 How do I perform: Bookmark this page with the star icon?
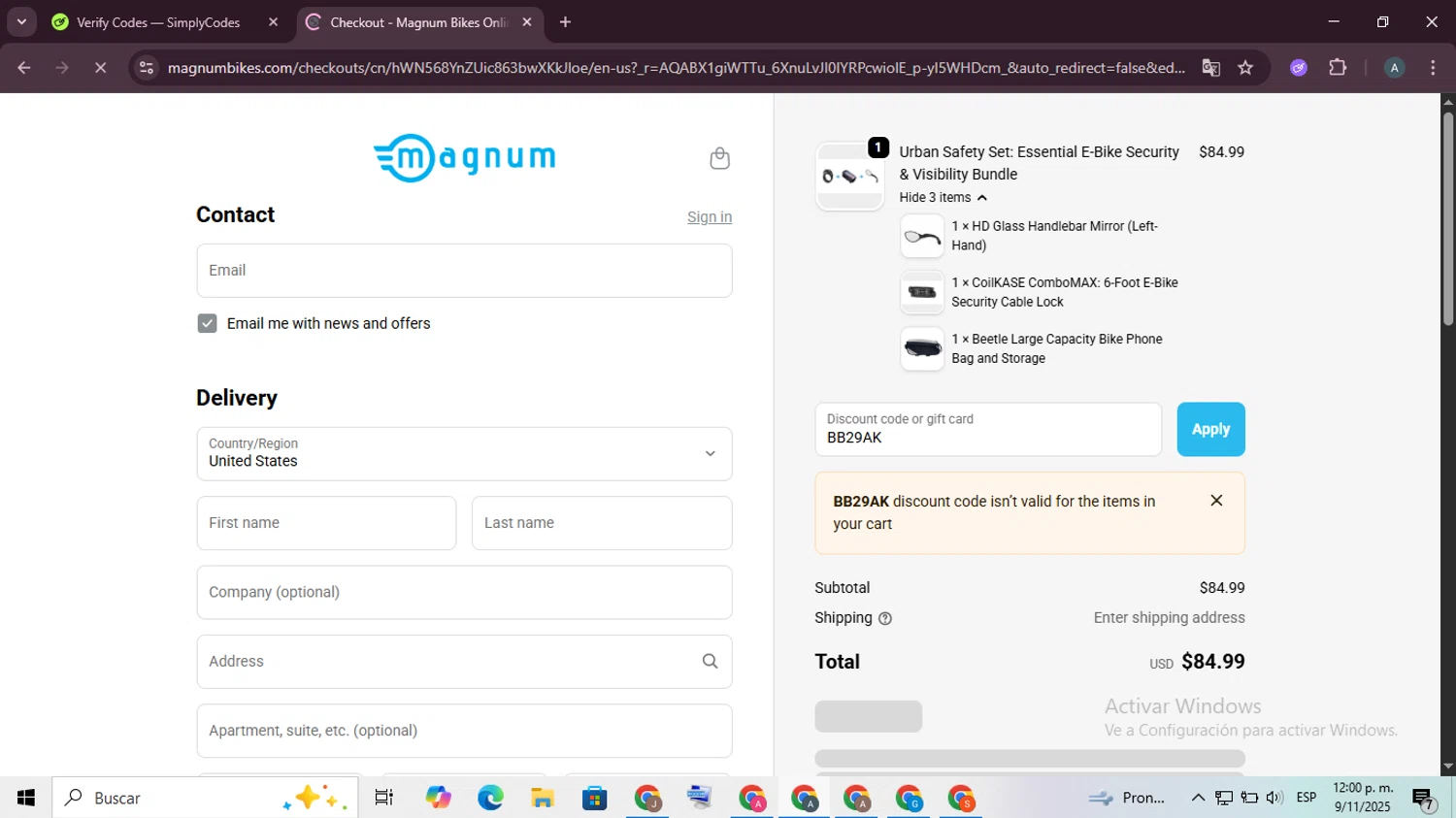[1245, 68]
